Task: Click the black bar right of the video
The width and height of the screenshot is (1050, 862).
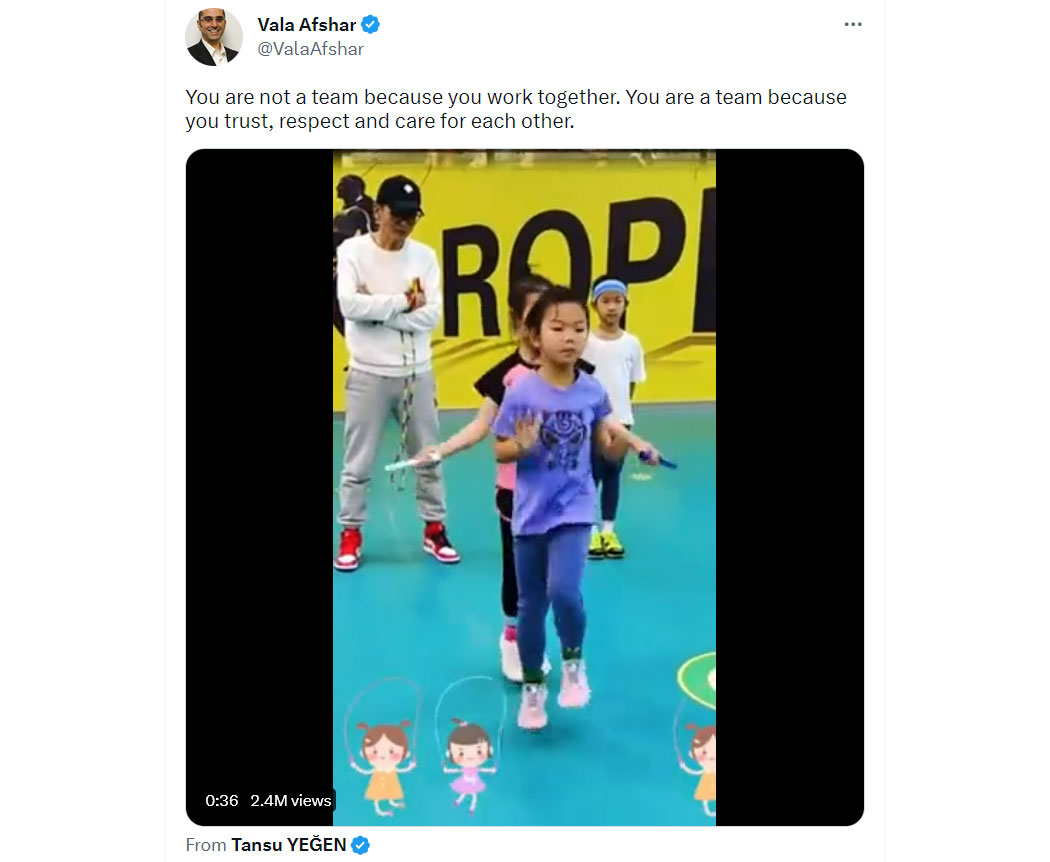Action: tap(790, 488)
